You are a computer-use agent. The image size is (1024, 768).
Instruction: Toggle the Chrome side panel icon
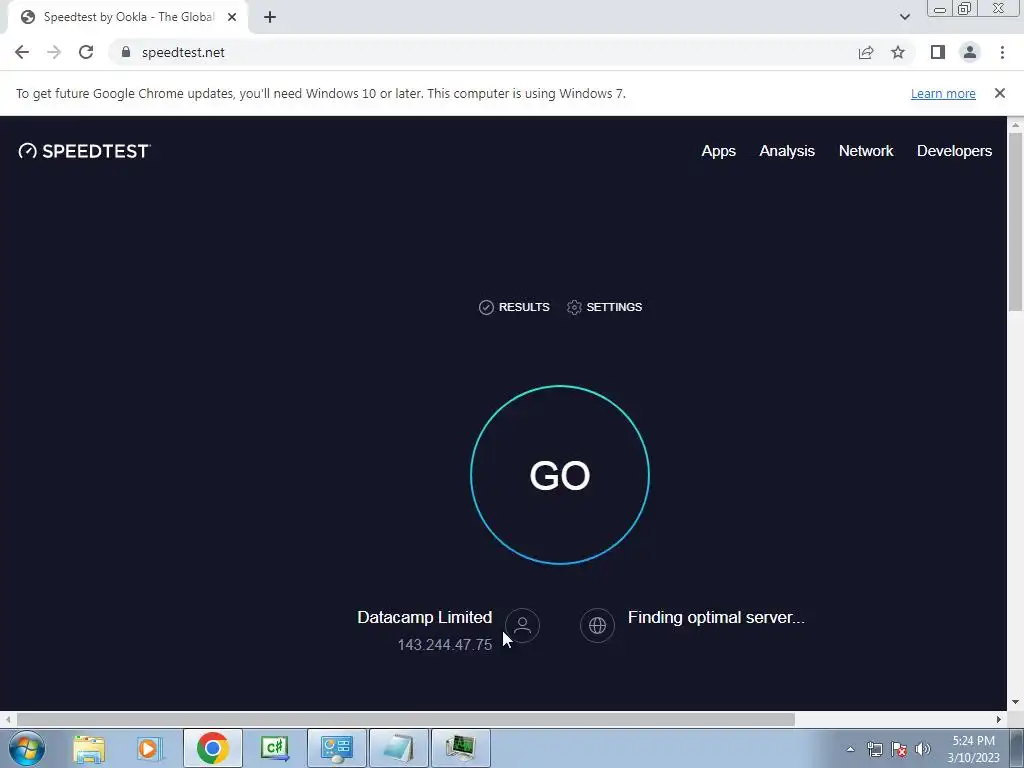pyautogui.click(x=938, y=52)
